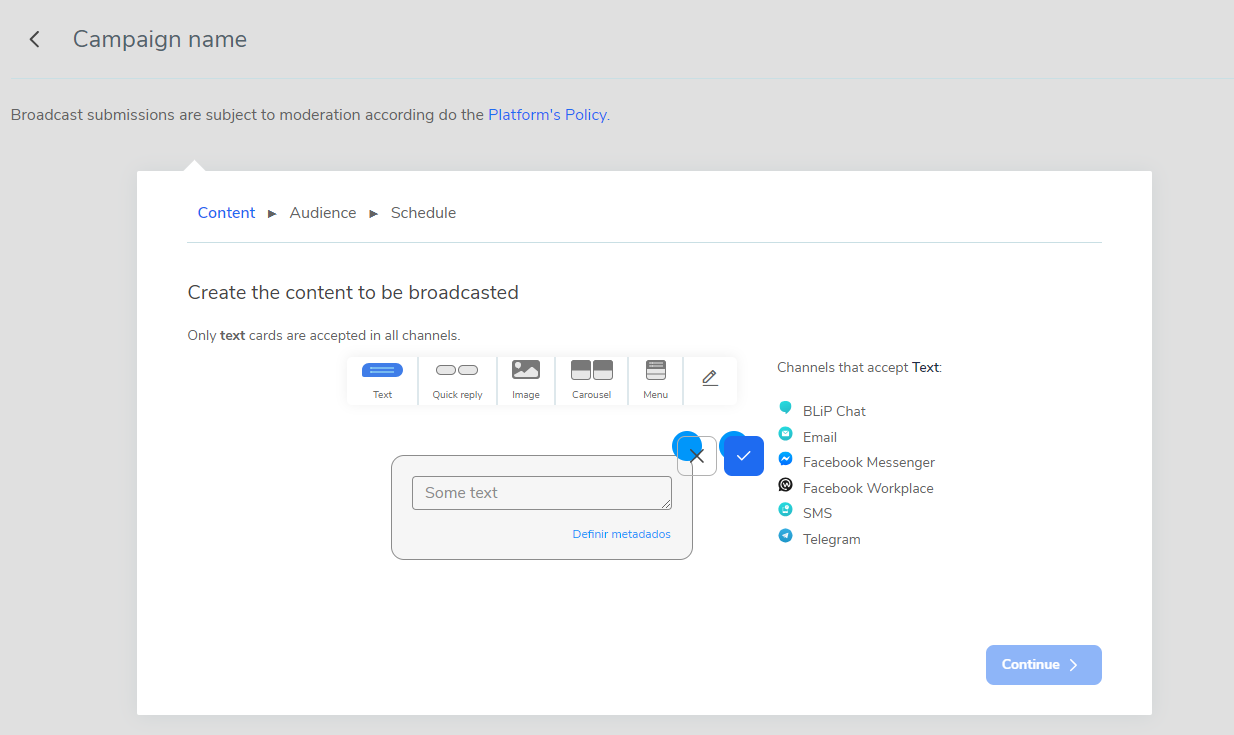This screenshot has height=735, width=1234.
Task: Click the Campaign name title
Action: click(160, 39)
